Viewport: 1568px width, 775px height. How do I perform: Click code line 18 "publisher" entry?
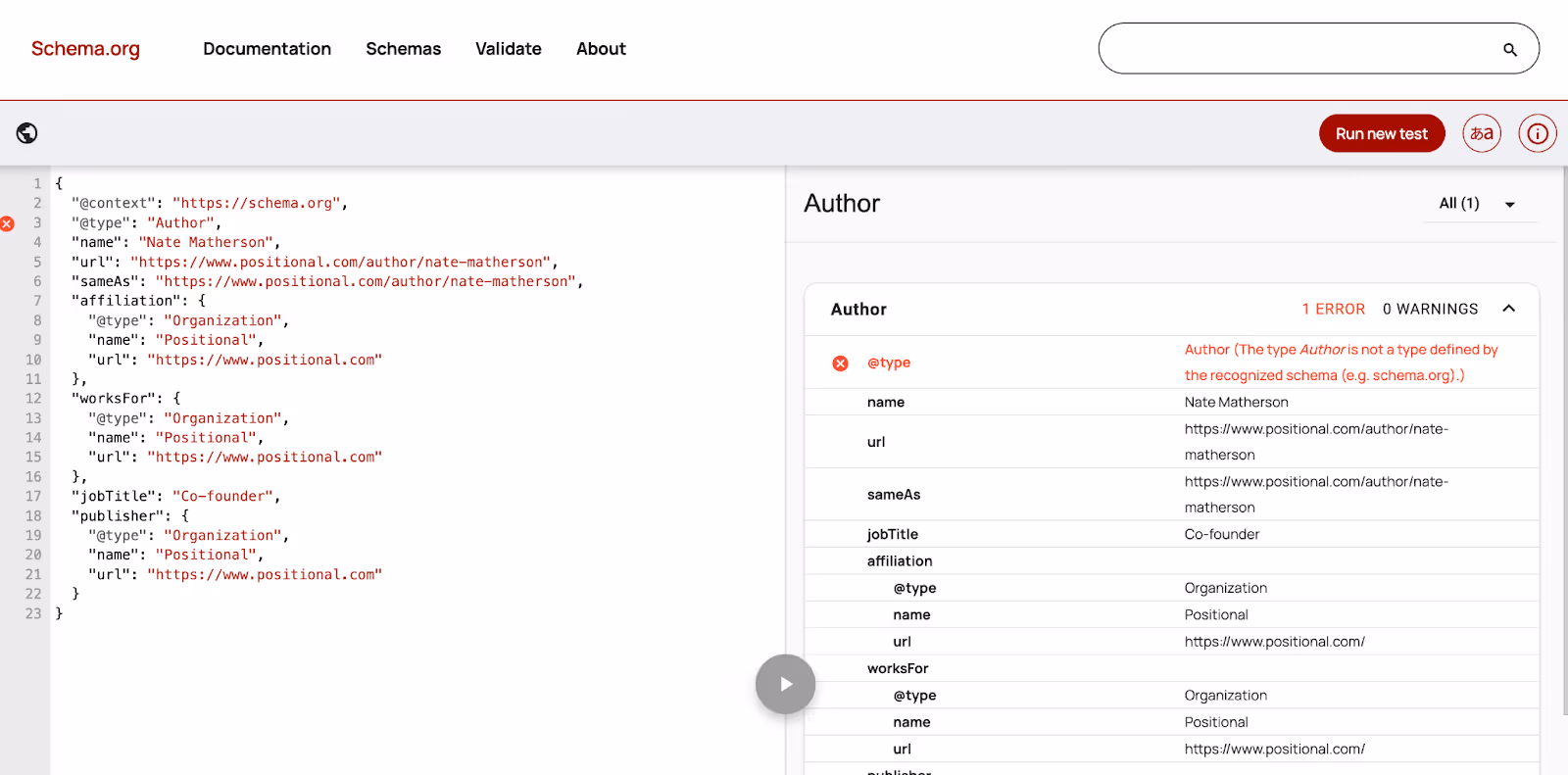[130, 516]
